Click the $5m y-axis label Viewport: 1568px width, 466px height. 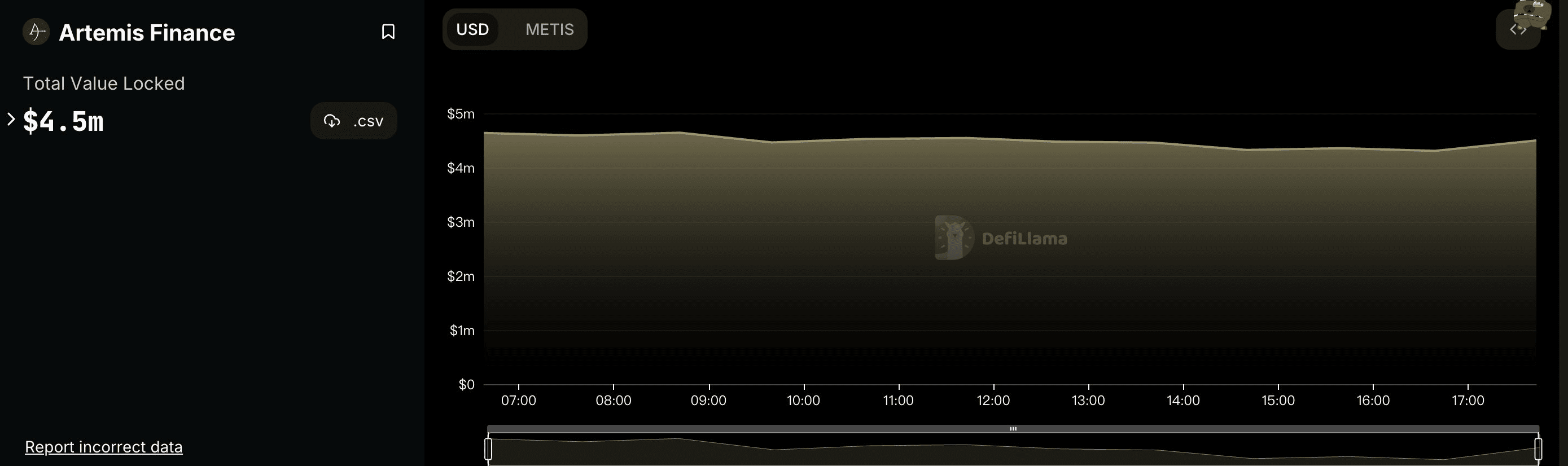(x=461, y=114)
